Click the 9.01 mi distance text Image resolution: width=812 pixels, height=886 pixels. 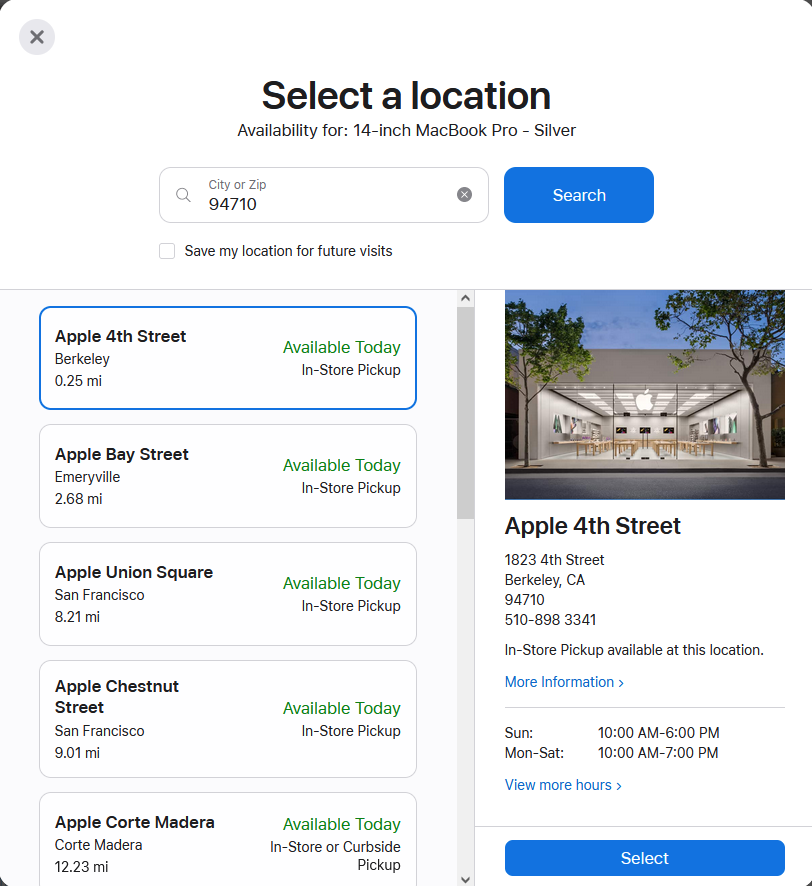(77, 753)
